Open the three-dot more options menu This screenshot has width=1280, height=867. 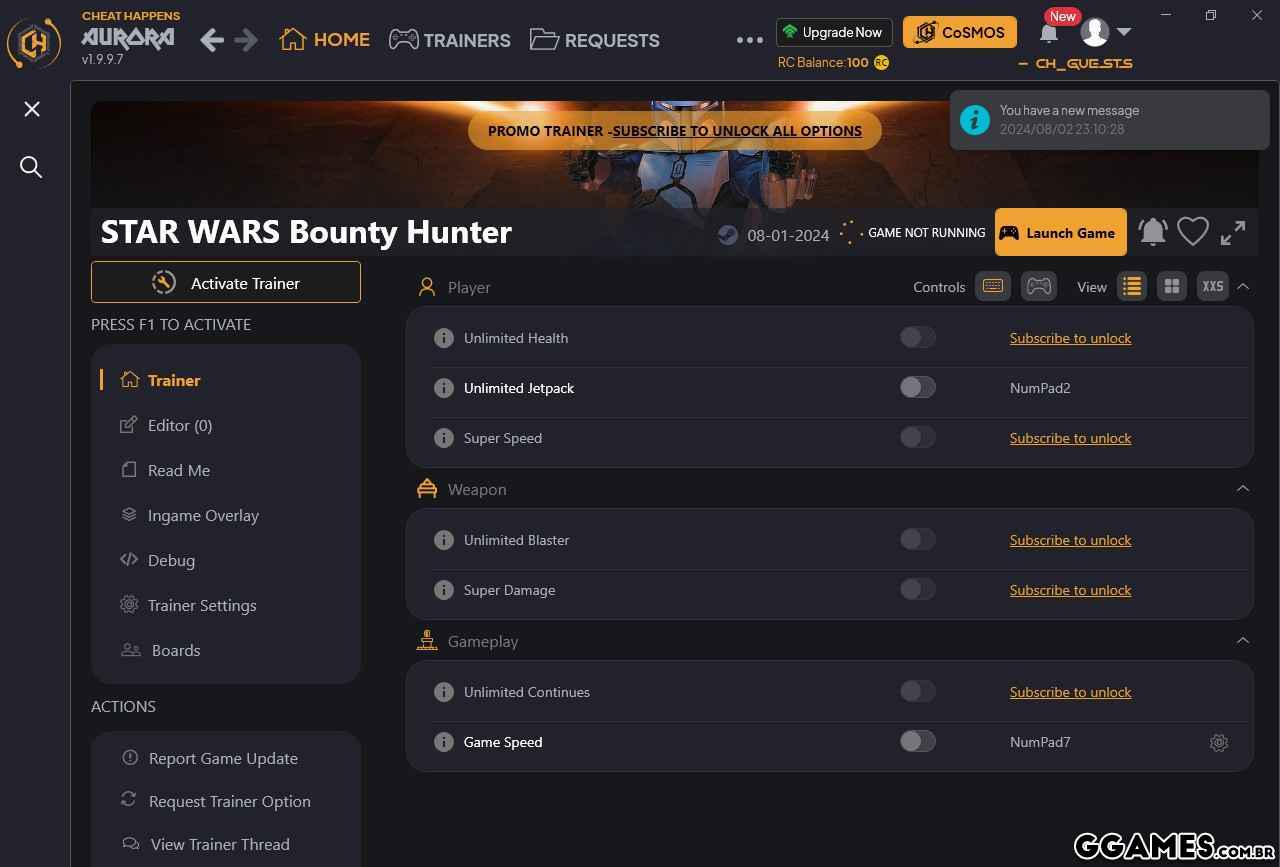[750, 40]
